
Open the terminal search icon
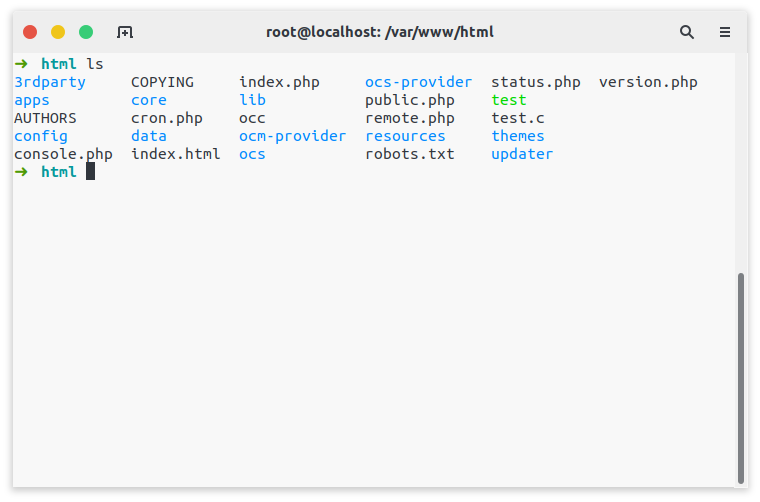point(686,32)
